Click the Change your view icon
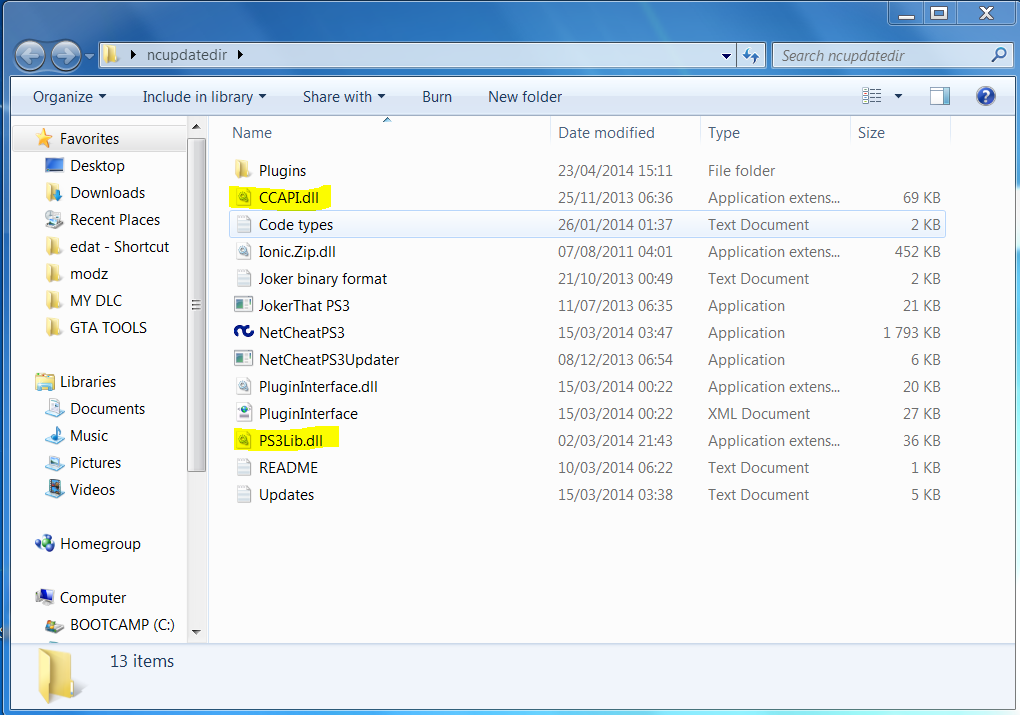 (872, 96)
